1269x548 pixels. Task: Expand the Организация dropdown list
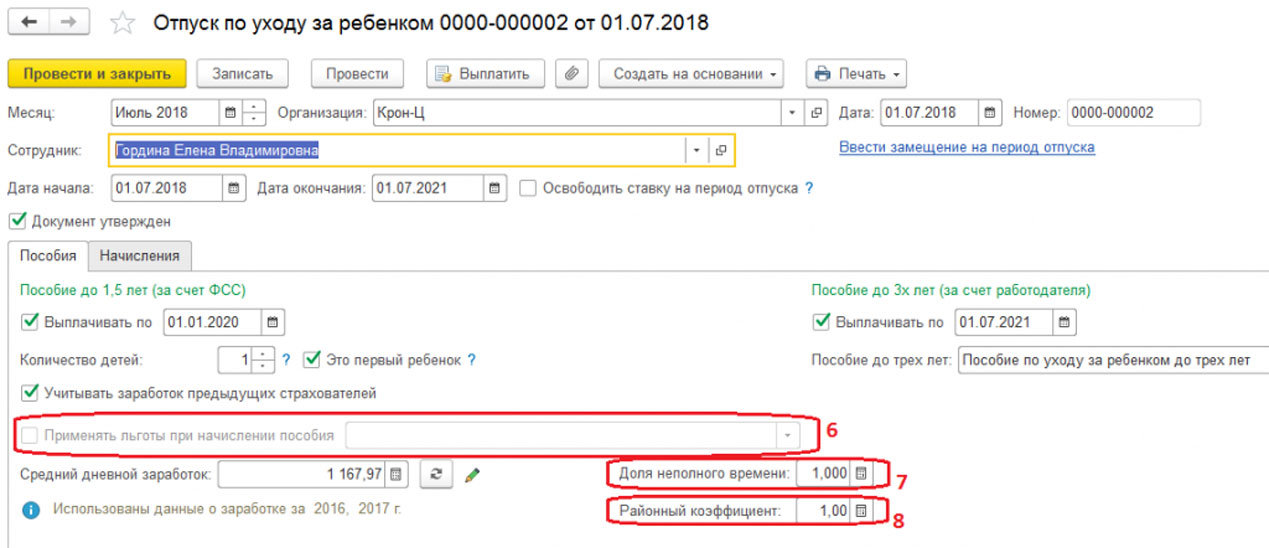[x=792, y=112]
